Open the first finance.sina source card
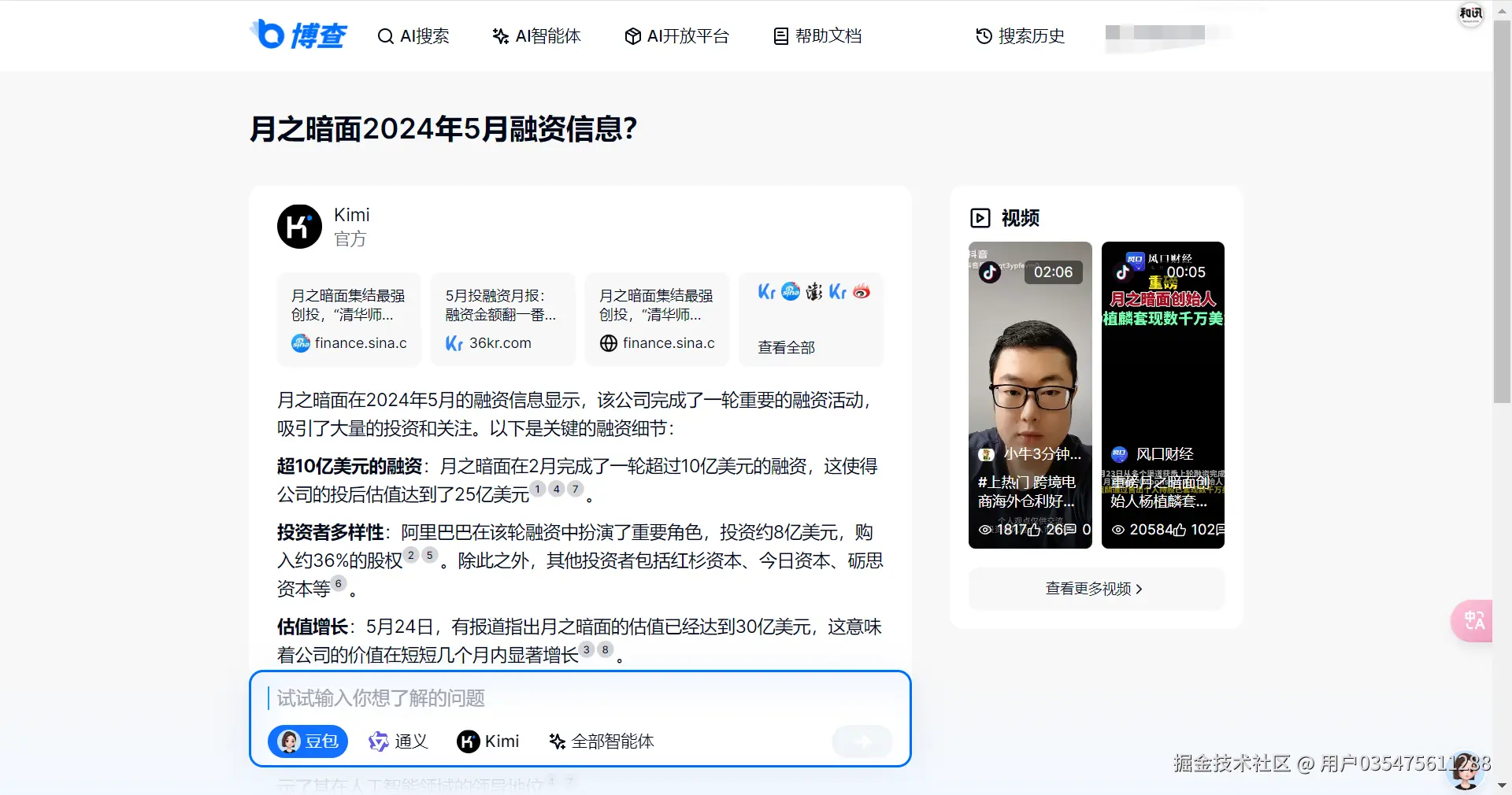The image size is (1512, 795). click(x=349, y=320)
